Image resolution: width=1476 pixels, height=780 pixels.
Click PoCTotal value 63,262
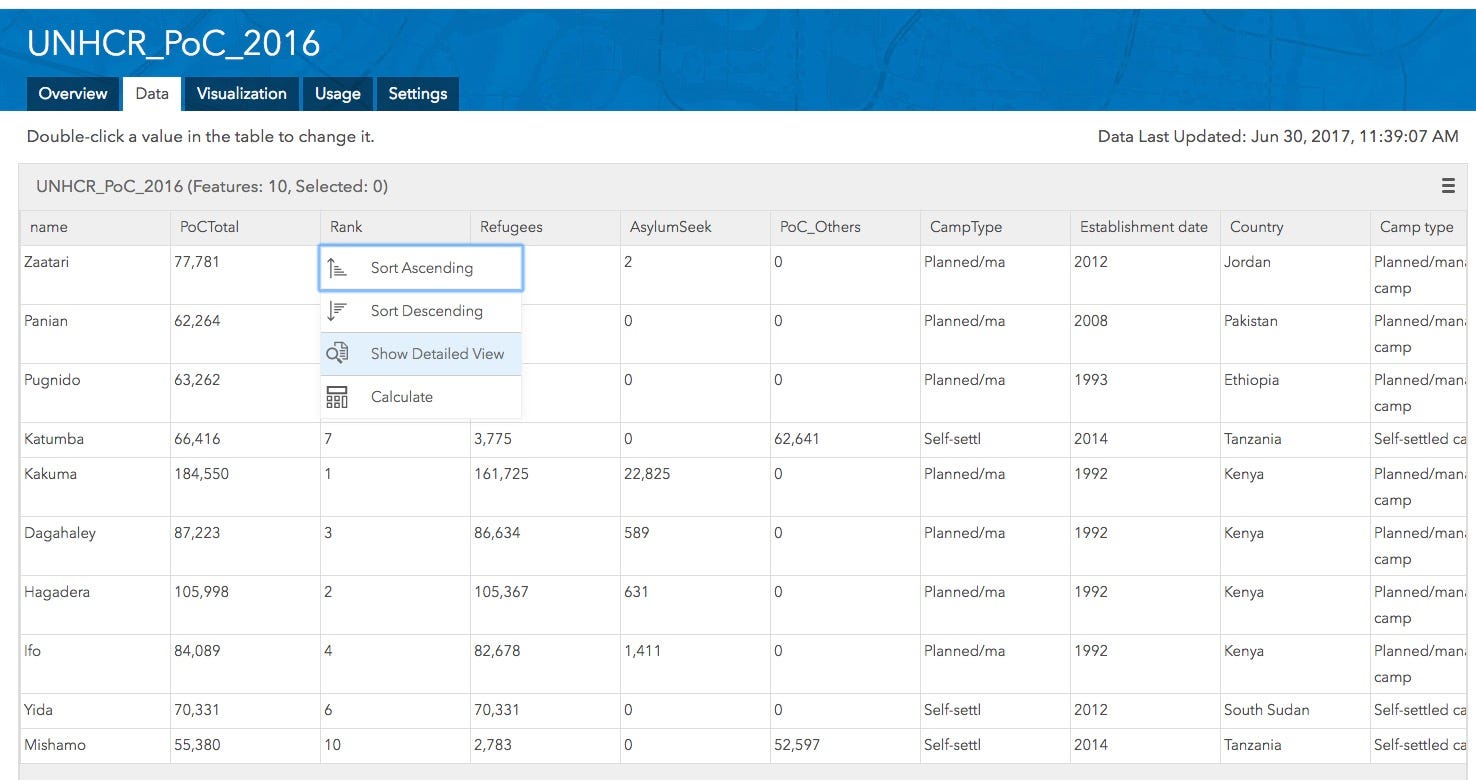coord(198,380)
